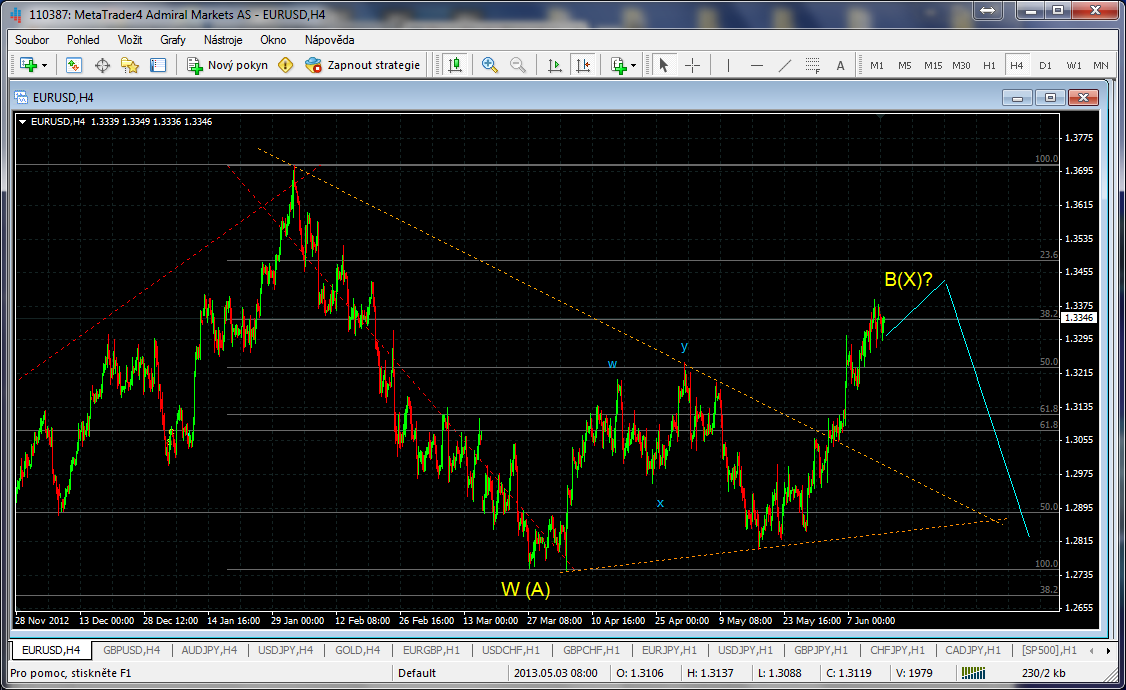Open the new chart icon

pos(28,65)
